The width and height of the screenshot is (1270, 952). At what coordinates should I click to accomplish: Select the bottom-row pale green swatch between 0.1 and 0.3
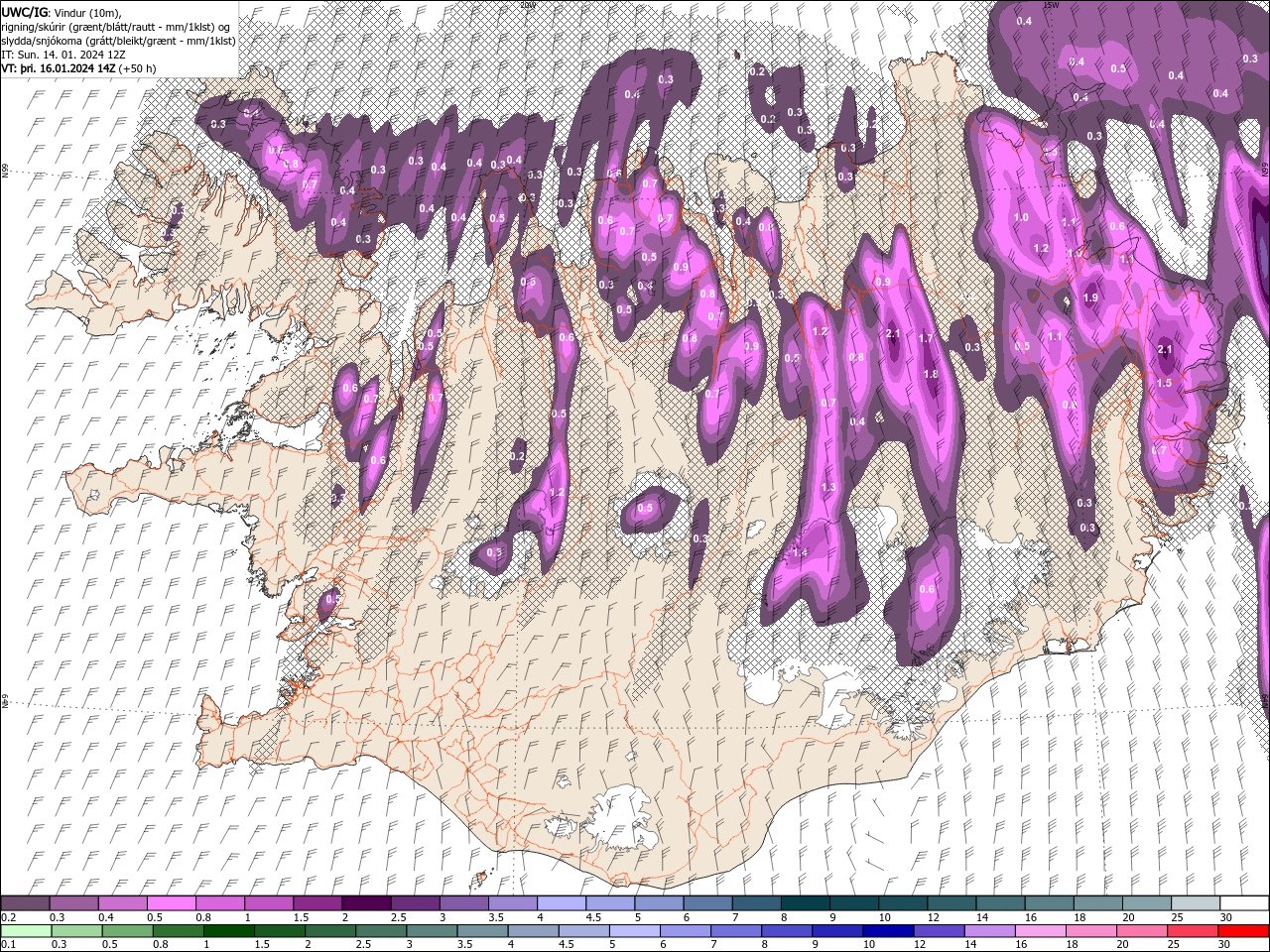pos(25,930)
